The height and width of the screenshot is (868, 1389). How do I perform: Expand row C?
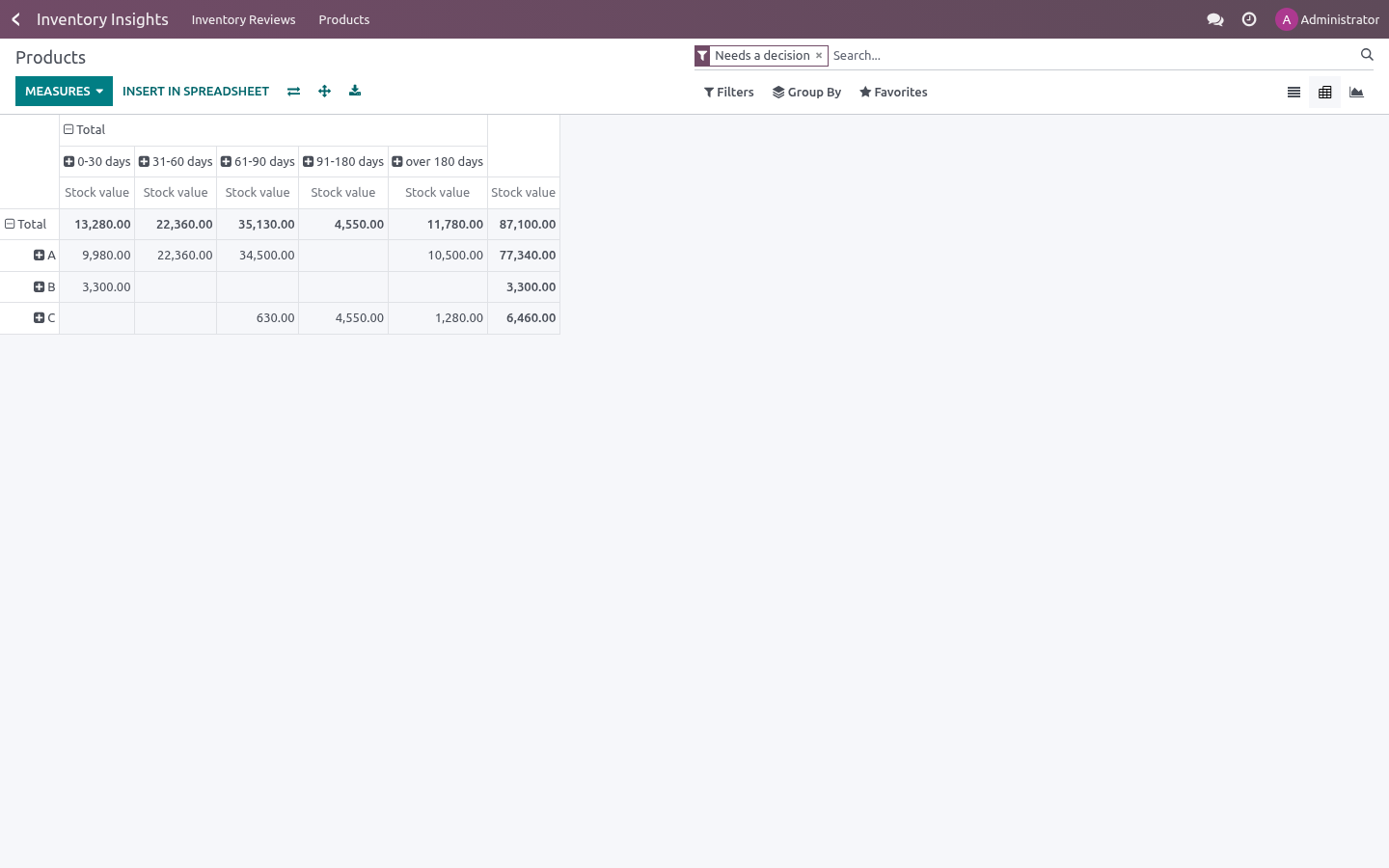pyautogui.click(x=30, y=318)
